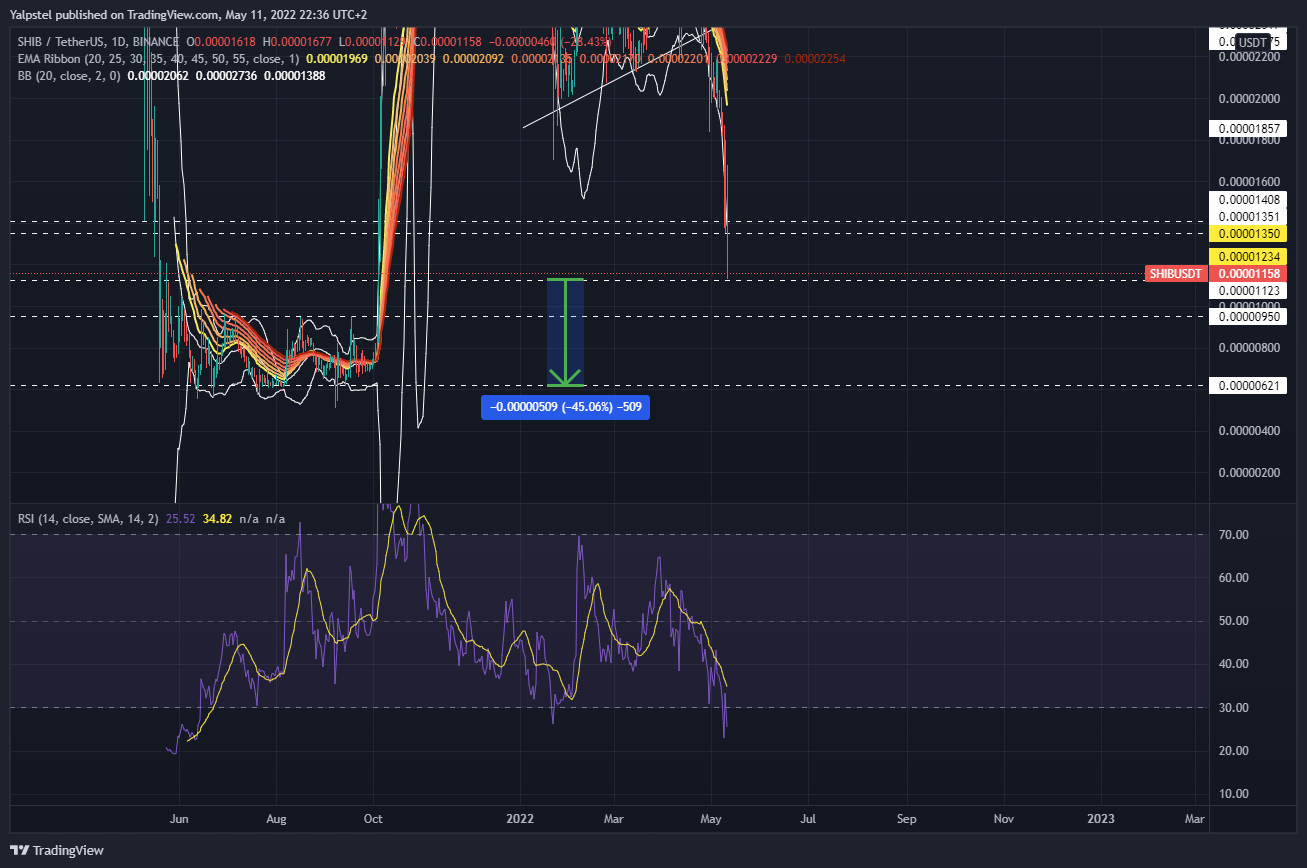1307x868 pixels.
Task: Click the Jul label on time axis
Action: [x=808, y=818]
